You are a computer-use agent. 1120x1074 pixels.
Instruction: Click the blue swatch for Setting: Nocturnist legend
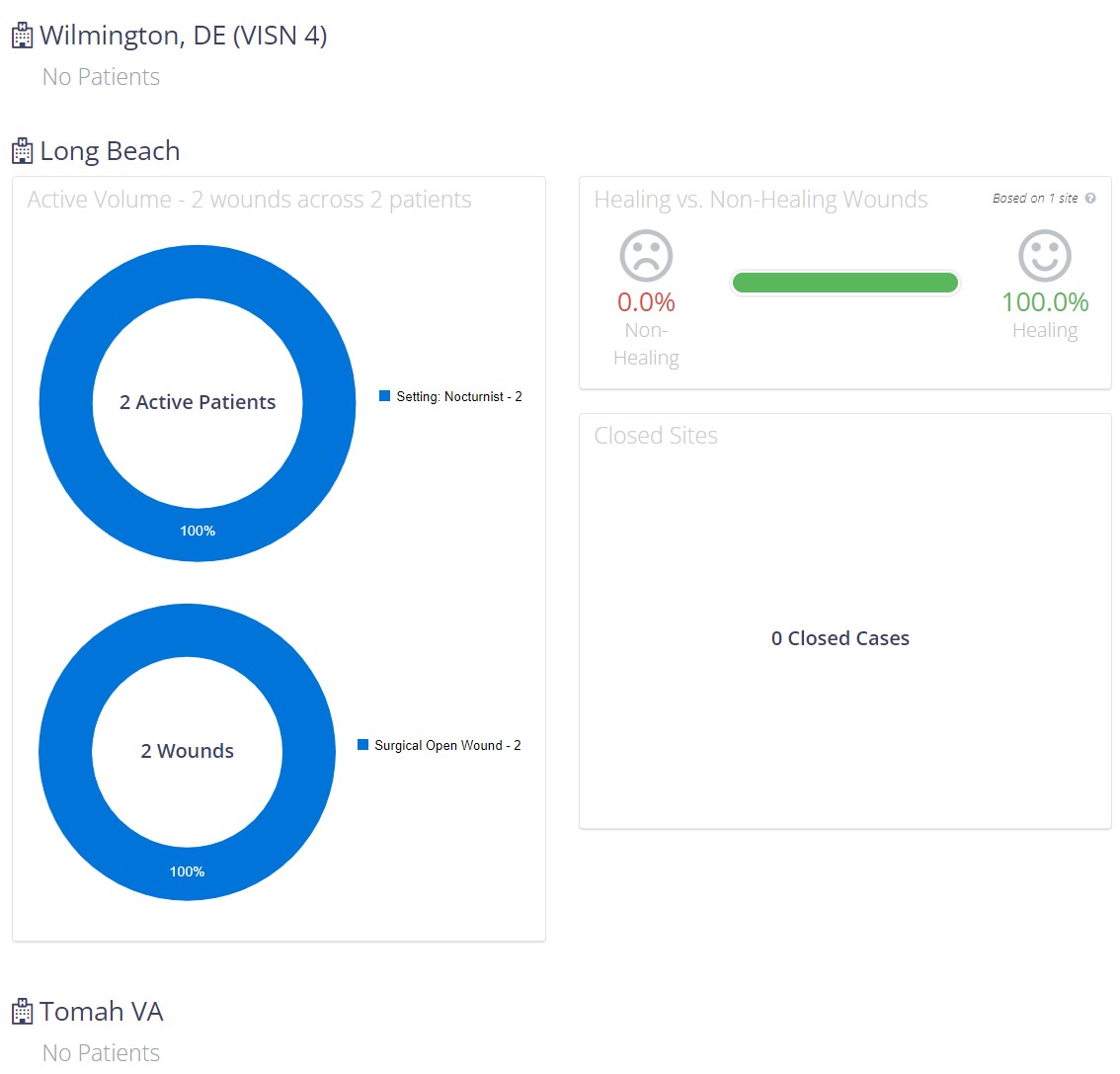click(384, 396)
